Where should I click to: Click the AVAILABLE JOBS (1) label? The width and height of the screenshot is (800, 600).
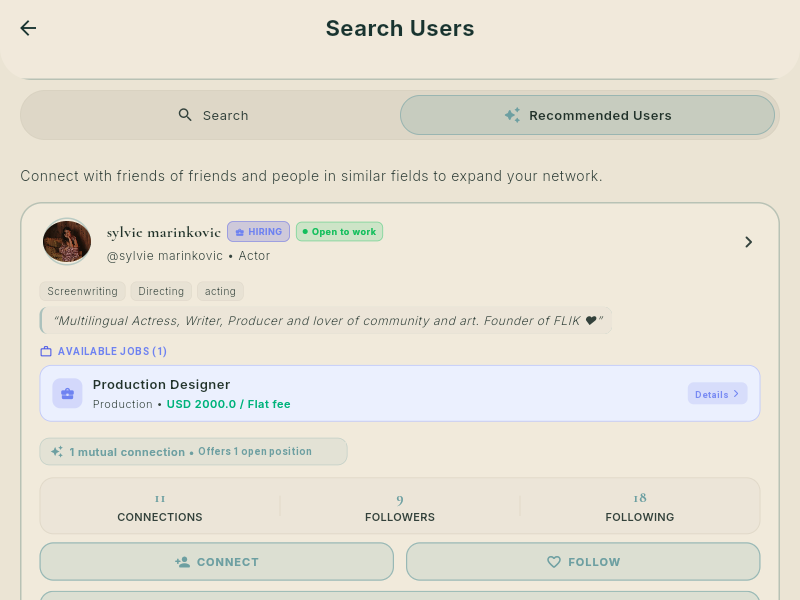click(x=112, y=352)
